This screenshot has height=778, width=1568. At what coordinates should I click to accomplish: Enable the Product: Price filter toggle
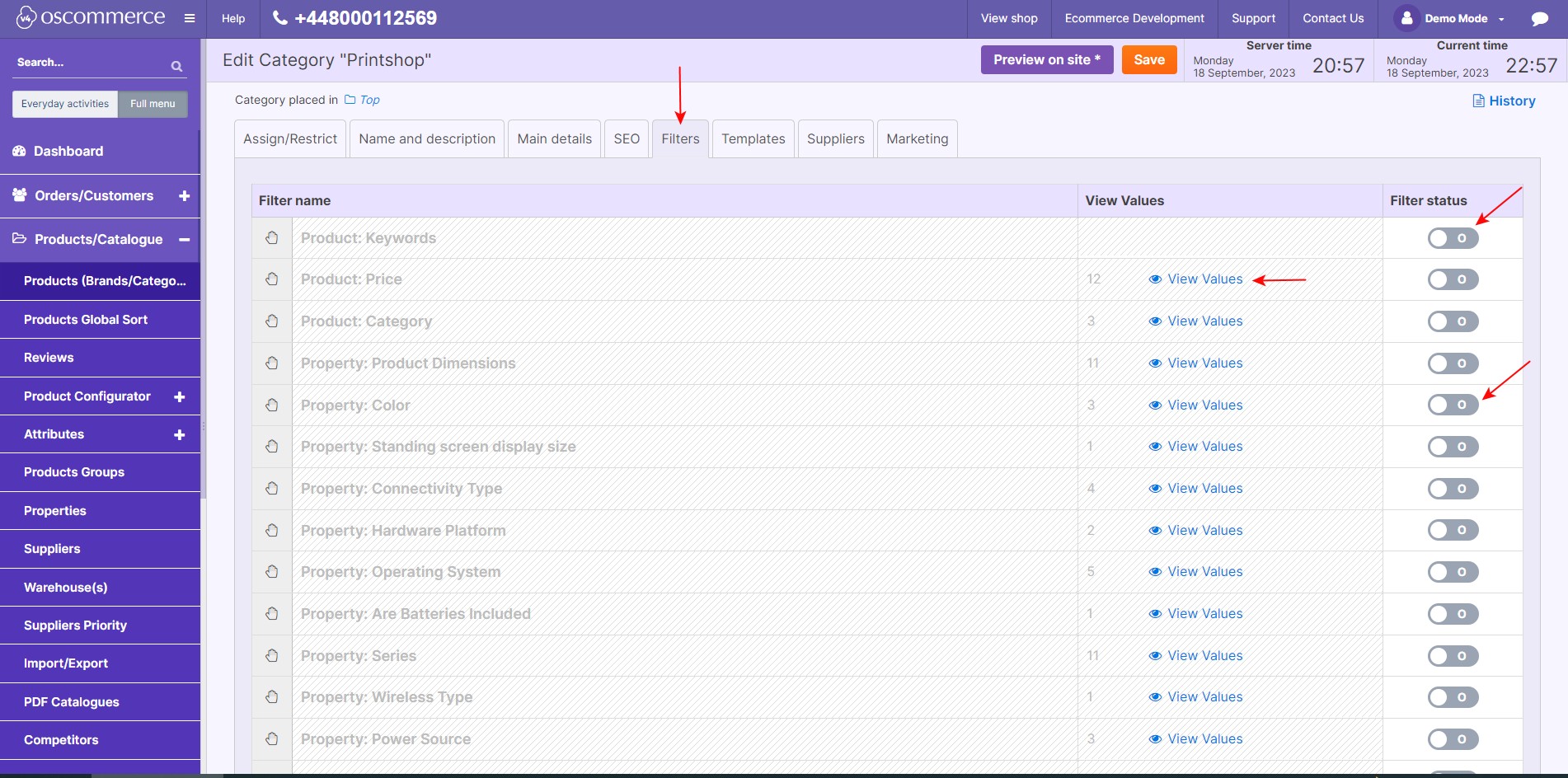(1453, 279)
